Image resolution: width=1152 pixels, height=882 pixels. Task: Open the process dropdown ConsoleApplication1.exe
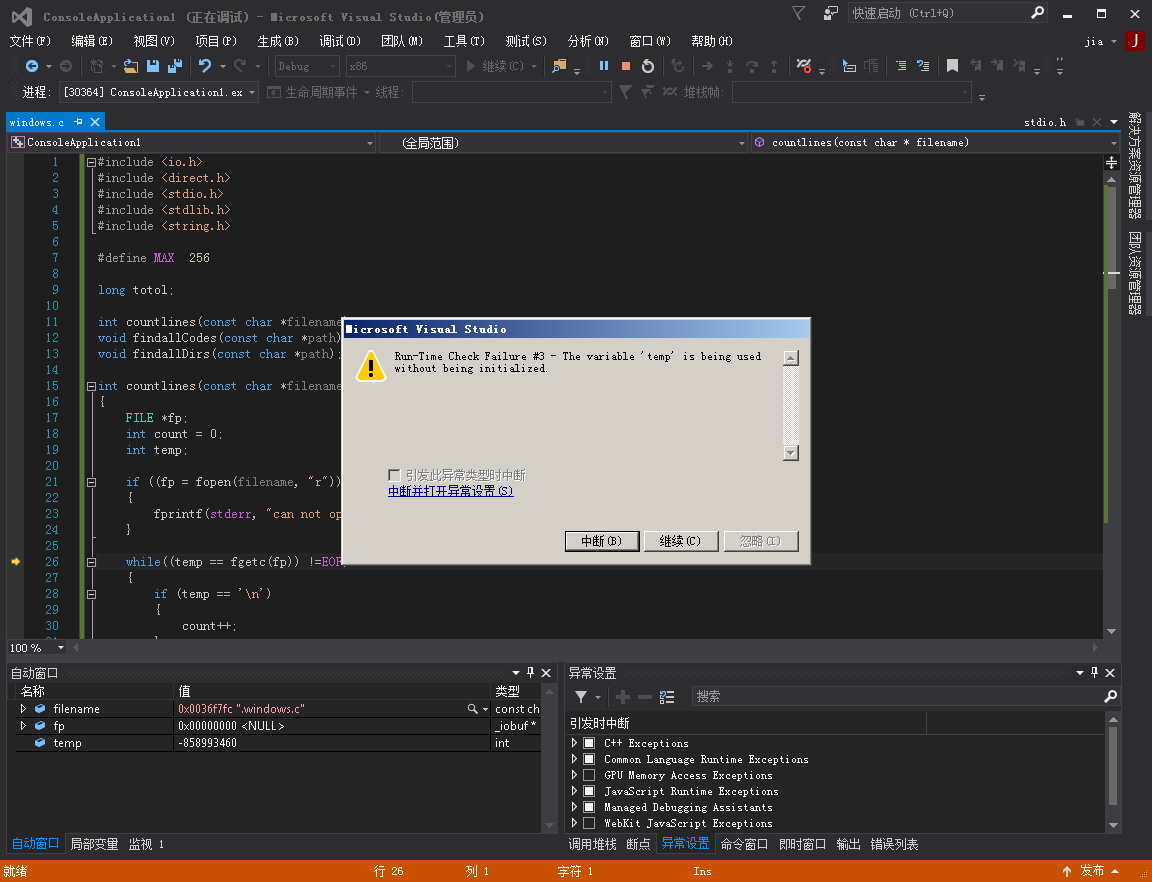[252, 93]
